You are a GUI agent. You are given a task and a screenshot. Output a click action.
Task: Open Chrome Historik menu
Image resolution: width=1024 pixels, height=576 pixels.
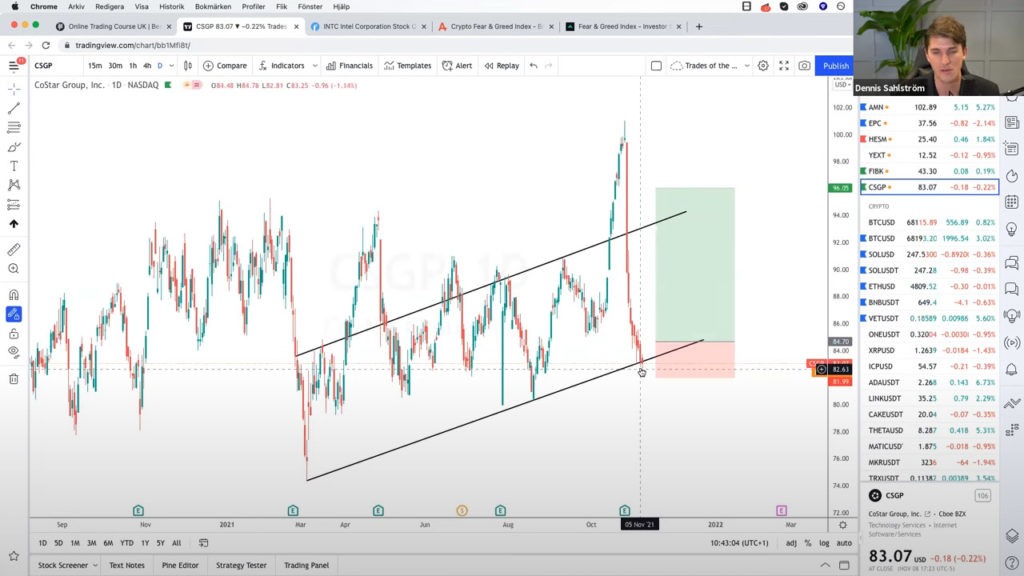(172, 7)
